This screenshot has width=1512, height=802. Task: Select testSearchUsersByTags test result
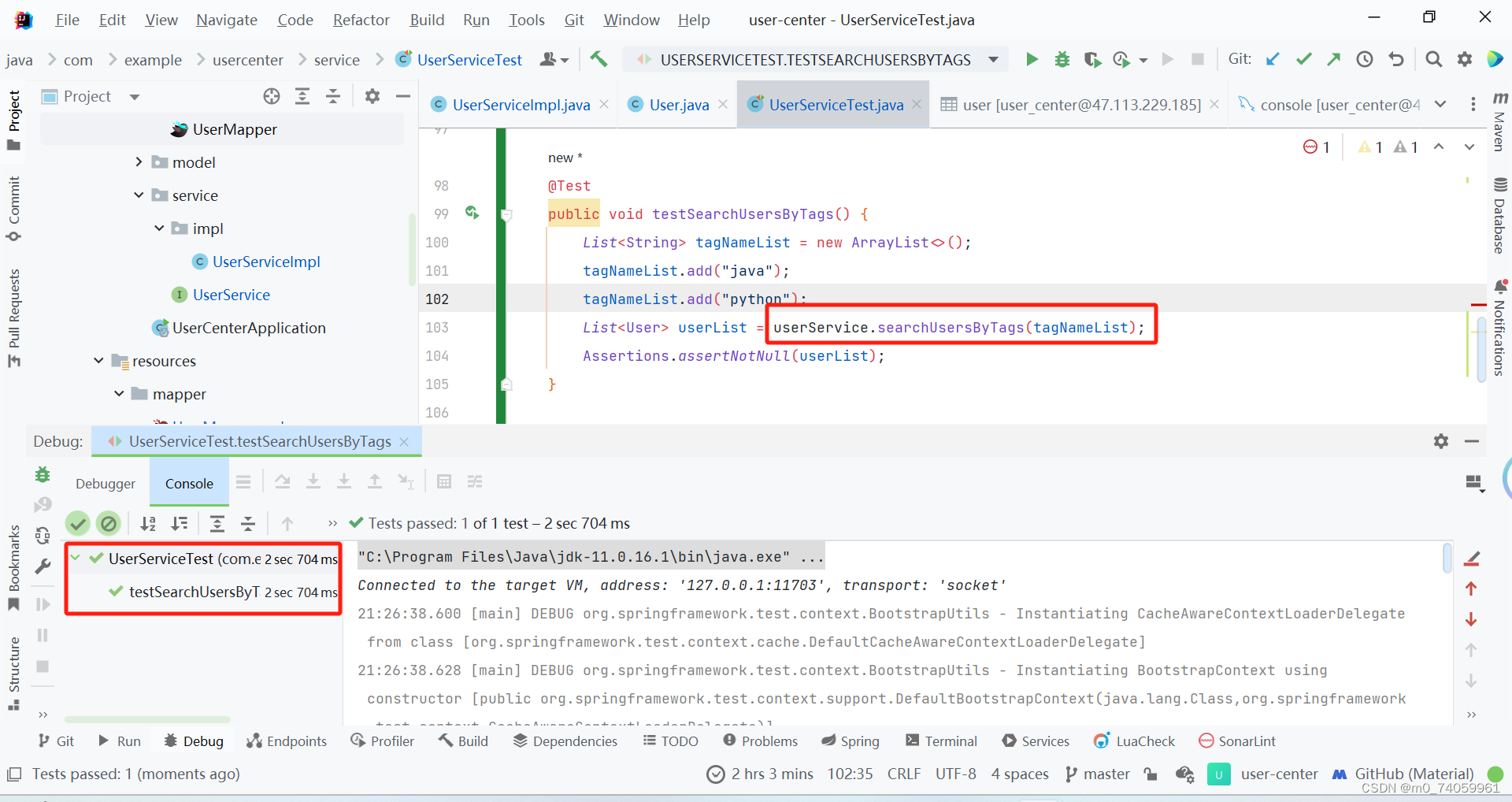pos(194,592)
